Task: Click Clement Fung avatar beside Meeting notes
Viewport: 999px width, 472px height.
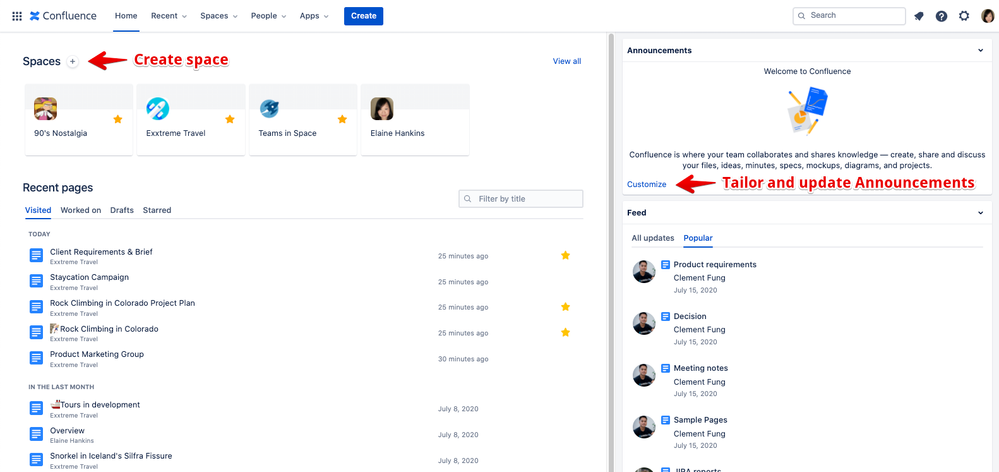Action: (644, 375)
